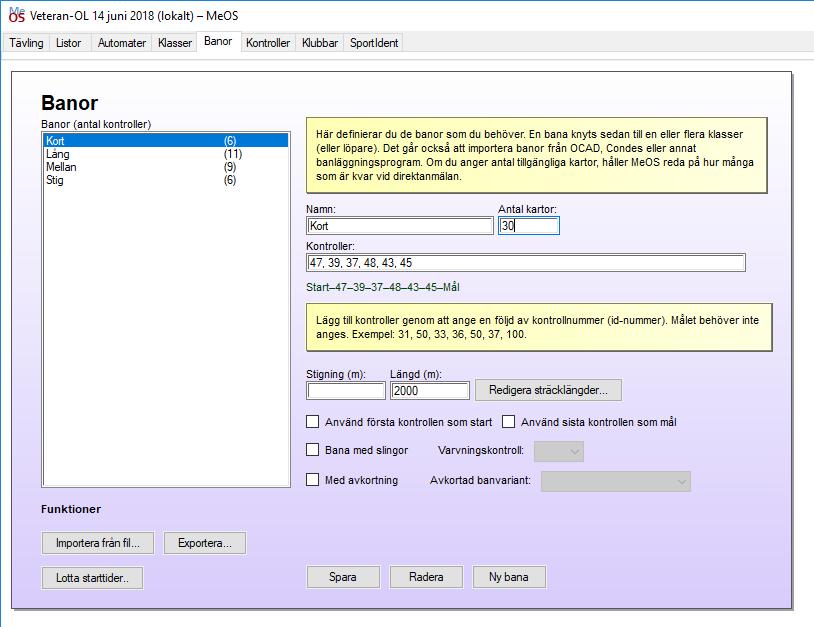Viewport: 814px width, 627px height.
Task: Click the Längd (m) input field
Action: coord(430,390)
